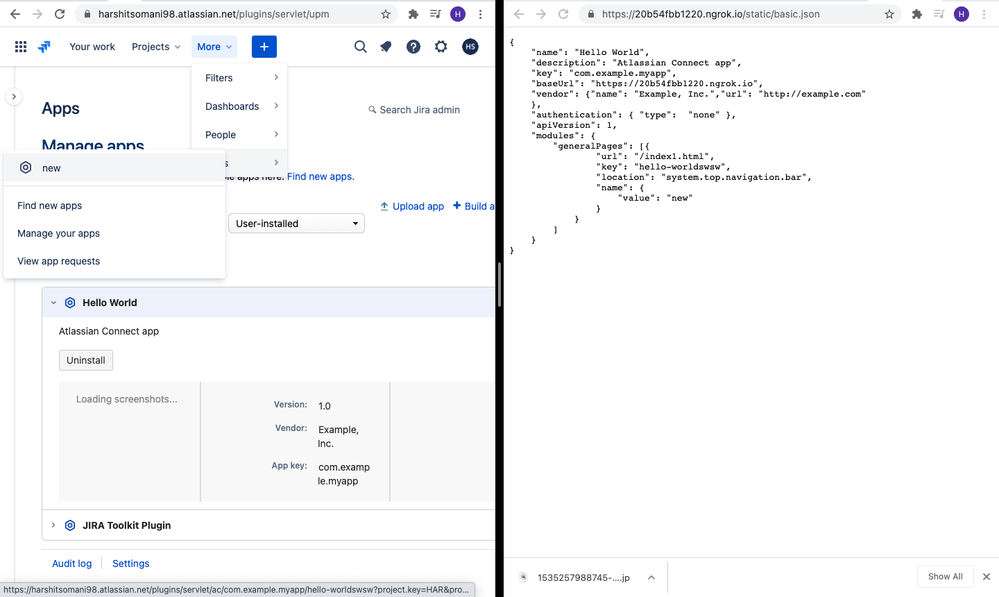Click the blue Create plus button
Image resolution: width=999 pixels, height=597 pixels.
click(264, 47)
